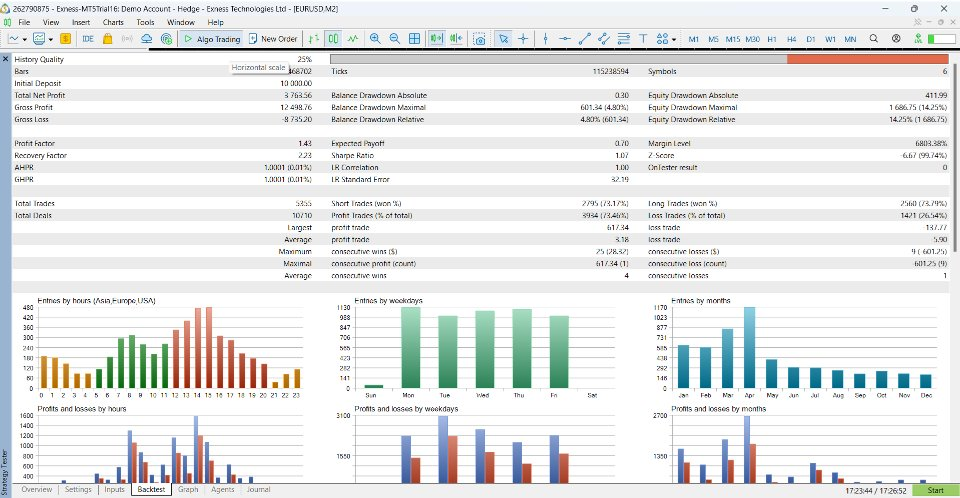Select the equidistant channel tool
The height and width of the screenshot is (498, 960).
[x=604, y=39]
